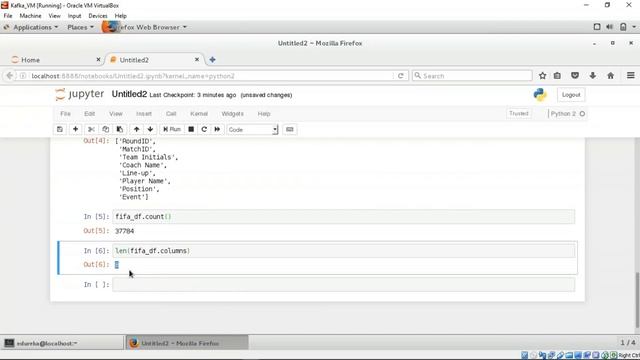Screen dimensions: 640x360
Task: Click the 1 / 4 workspace switcher
Action: (627, 342)
